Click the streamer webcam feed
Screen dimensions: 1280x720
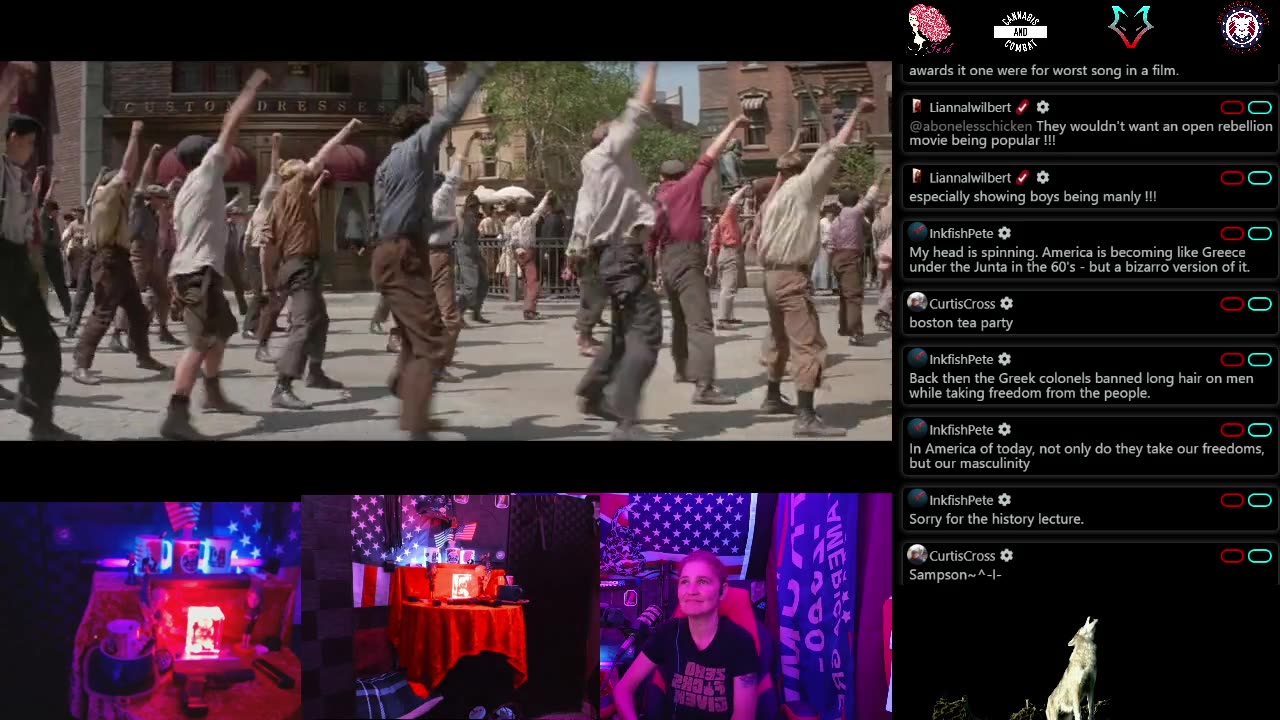(745, 606)
